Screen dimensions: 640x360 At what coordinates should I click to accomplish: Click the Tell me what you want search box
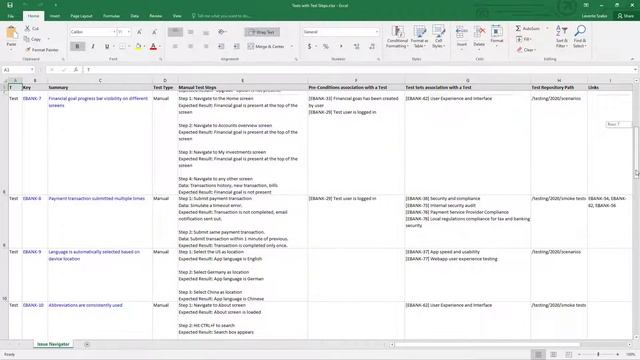click(224, 16)
